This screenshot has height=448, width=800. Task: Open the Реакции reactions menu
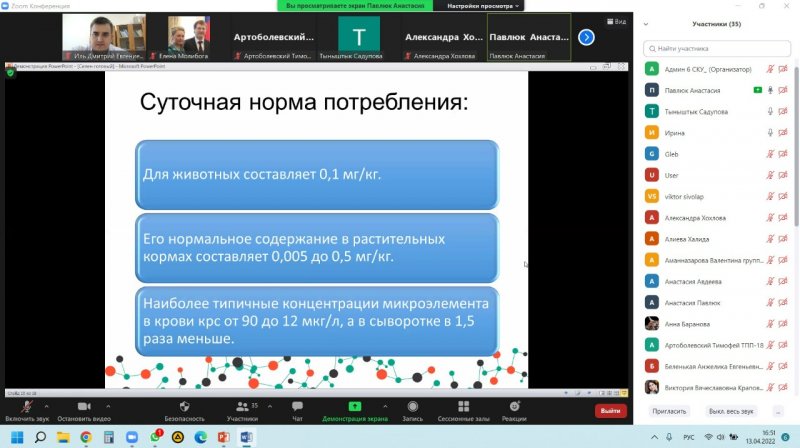[516, 406]
